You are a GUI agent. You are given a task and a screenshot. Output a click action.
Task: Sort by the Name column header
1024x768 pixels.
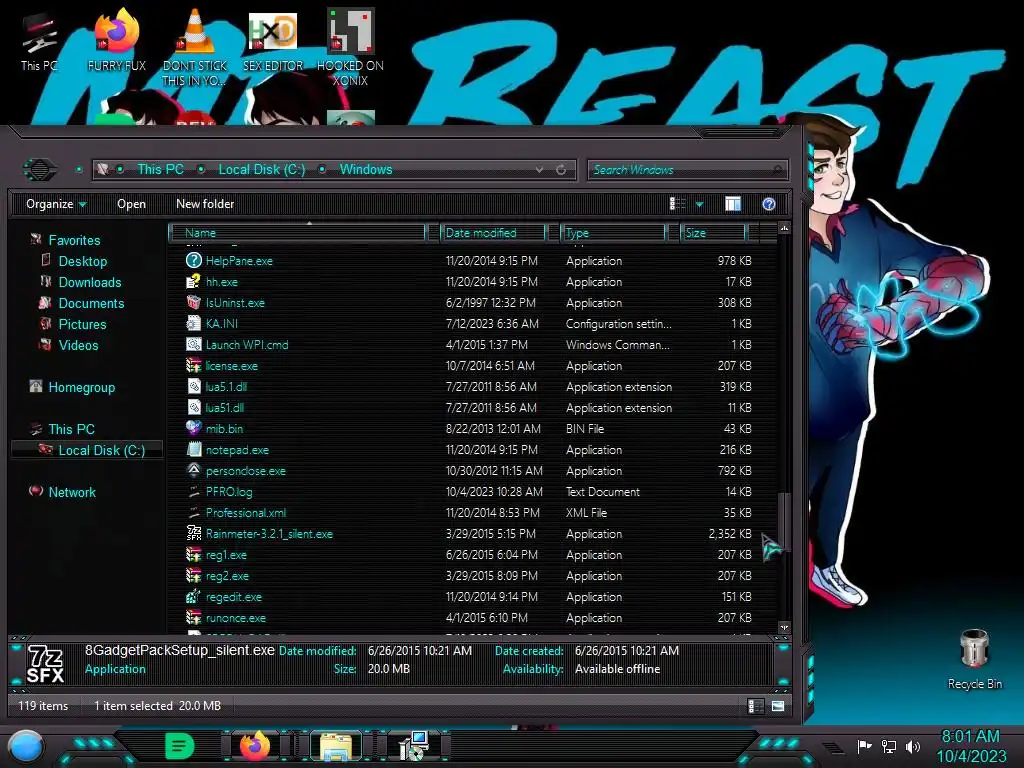tap(297, 233)
